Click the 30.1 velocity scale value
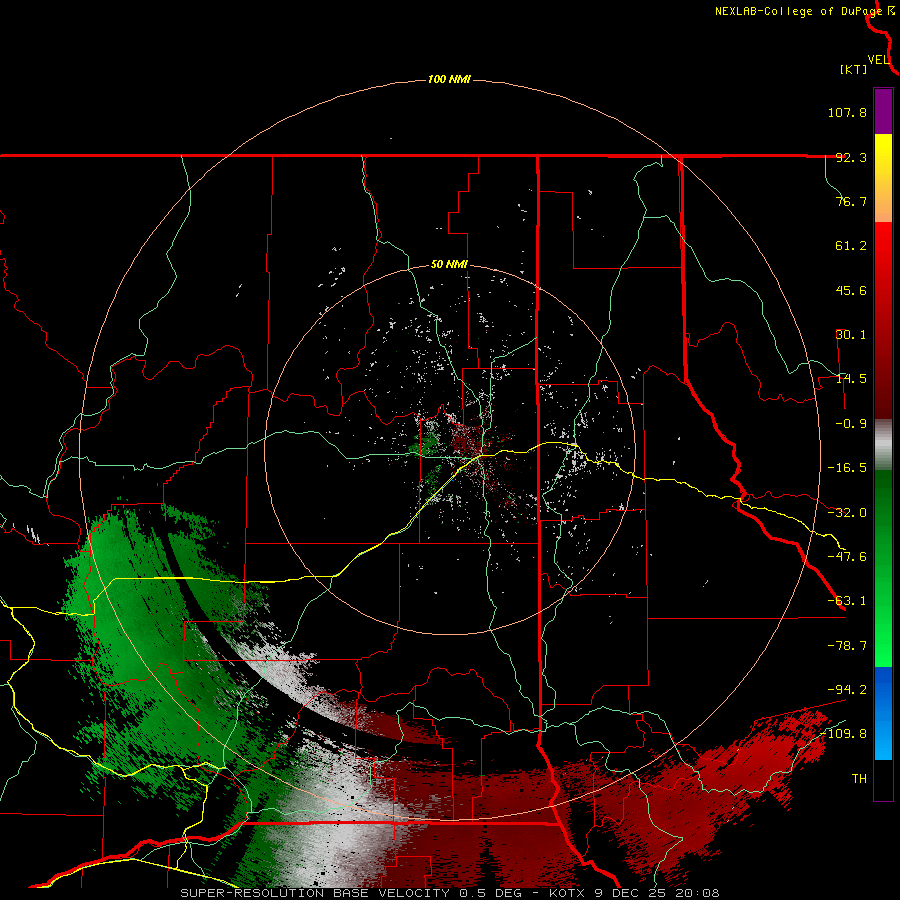The height and width of the screenshot is (900, 900). (851, 335)
